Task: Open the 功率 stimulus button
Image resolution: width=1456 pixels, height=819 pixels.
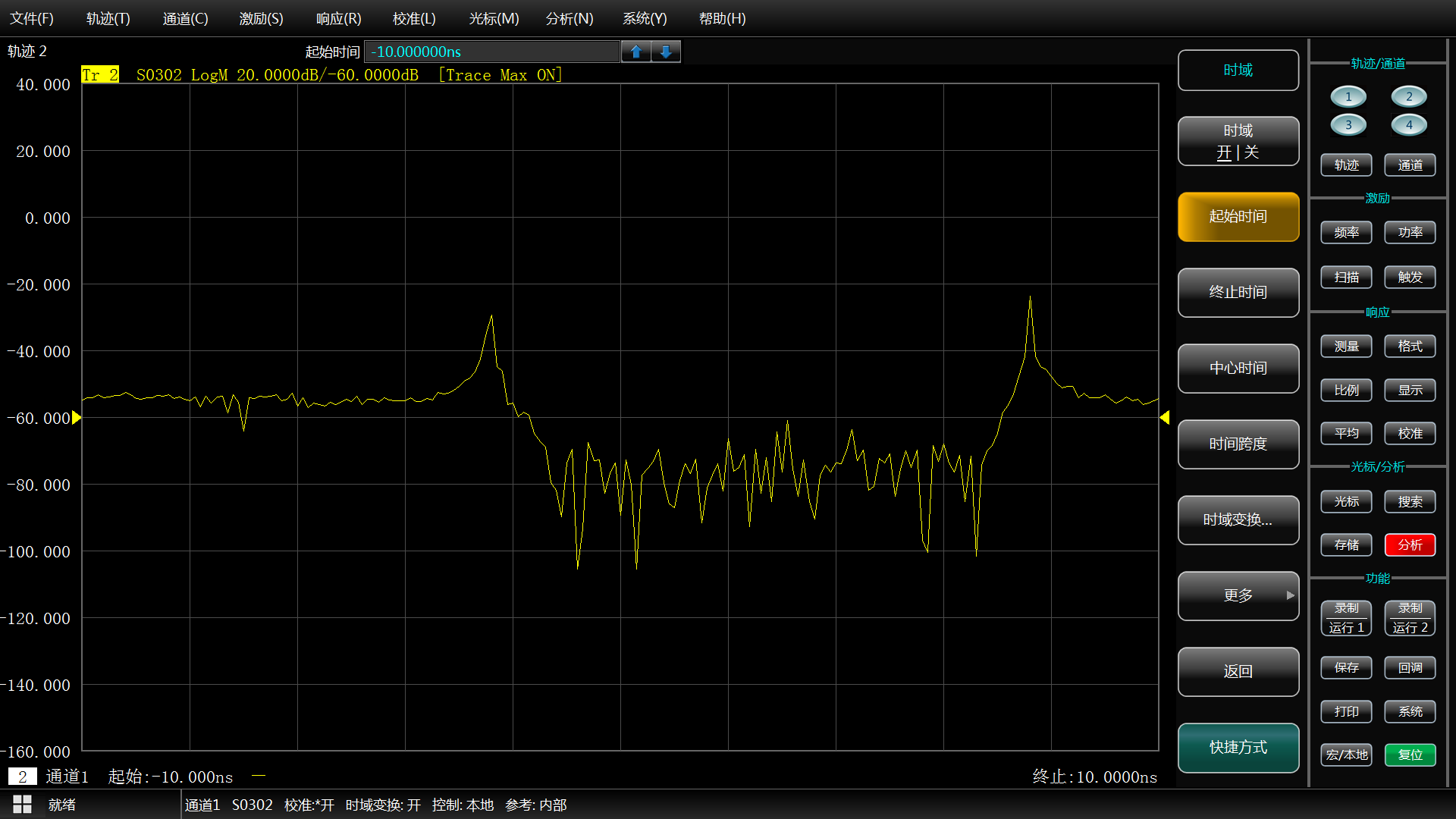Action: coord(1410,233)
